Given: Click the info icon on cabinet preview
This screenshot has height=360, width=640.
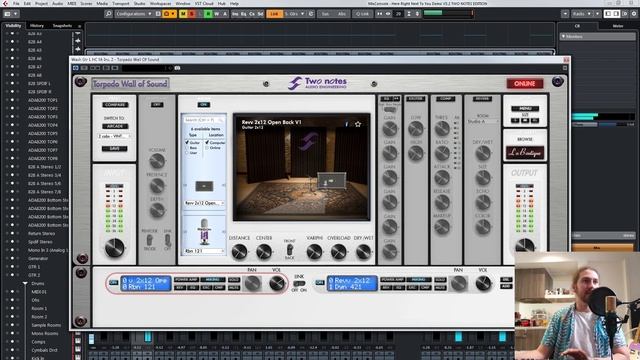Looking at the screenshot, I should (347, 124).
